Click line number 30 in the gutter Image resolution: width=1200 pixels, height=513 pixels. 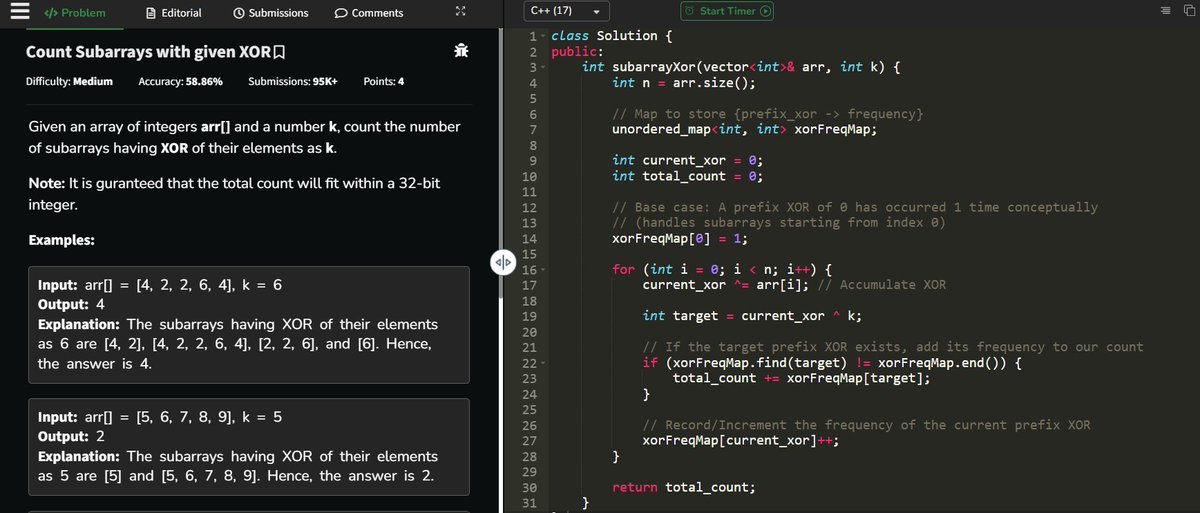click(529, 487)
